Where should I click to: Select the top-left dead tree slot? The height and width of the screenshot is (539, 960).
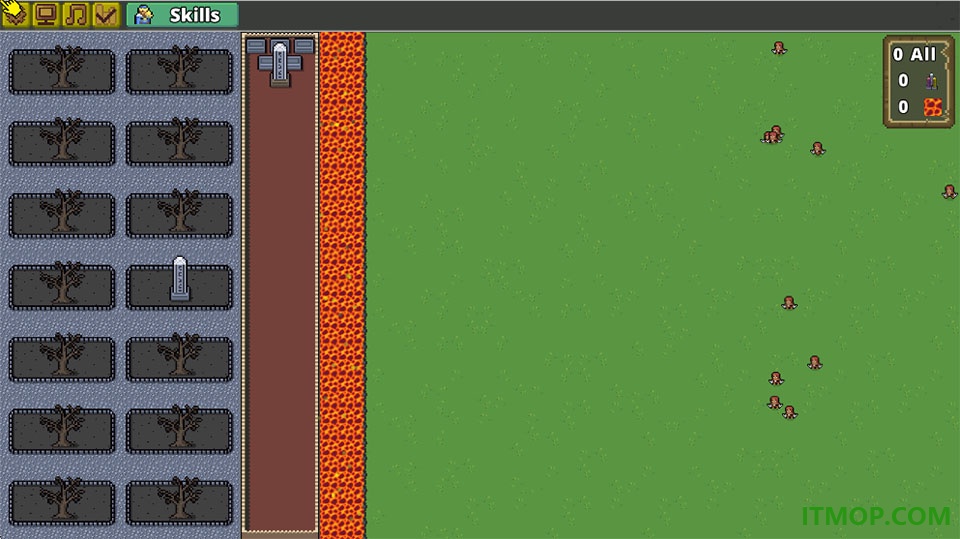click(62, 71)
